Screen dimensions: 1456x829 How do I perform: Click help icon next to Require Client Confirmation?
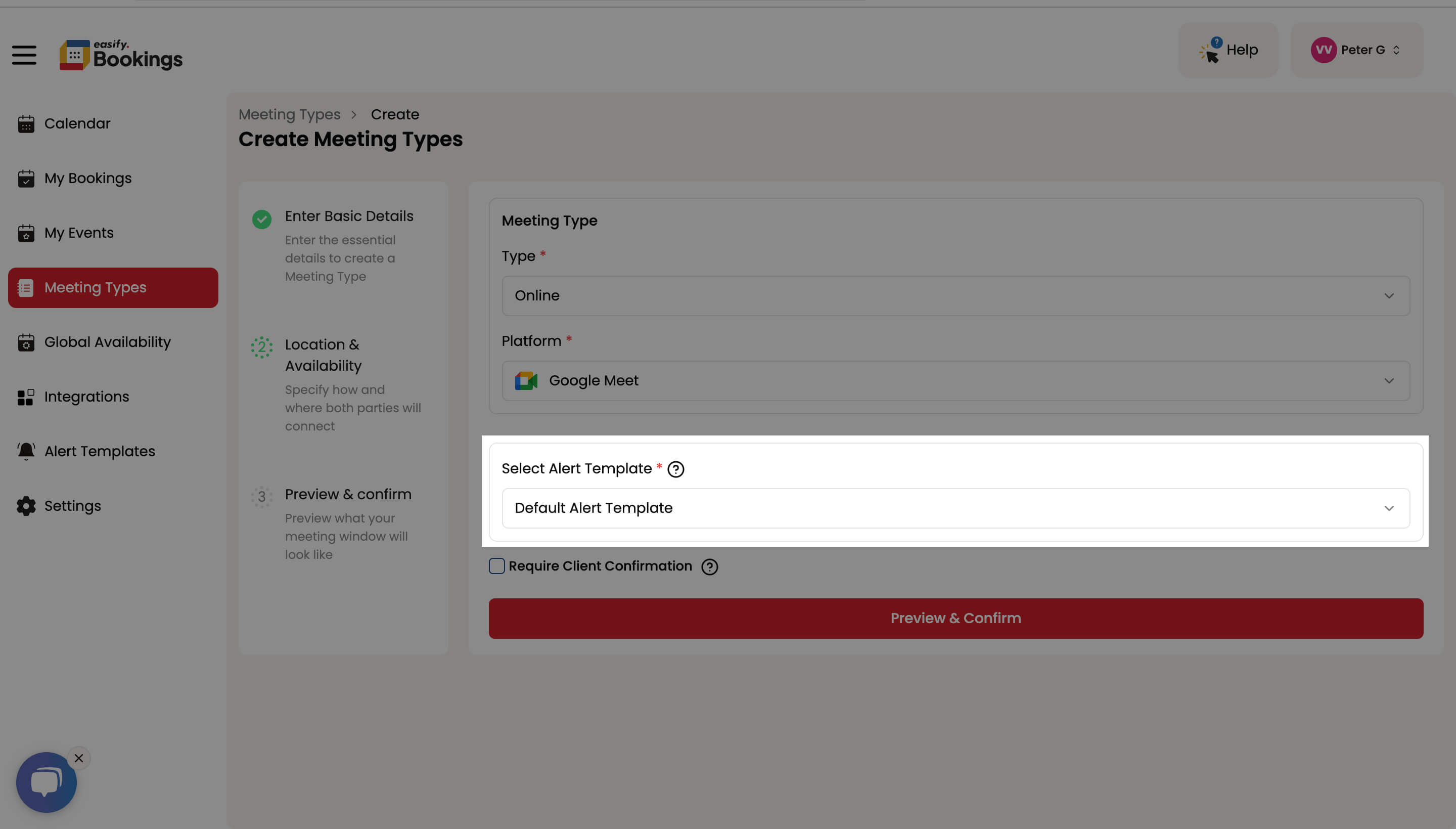(x=709, y=566)
